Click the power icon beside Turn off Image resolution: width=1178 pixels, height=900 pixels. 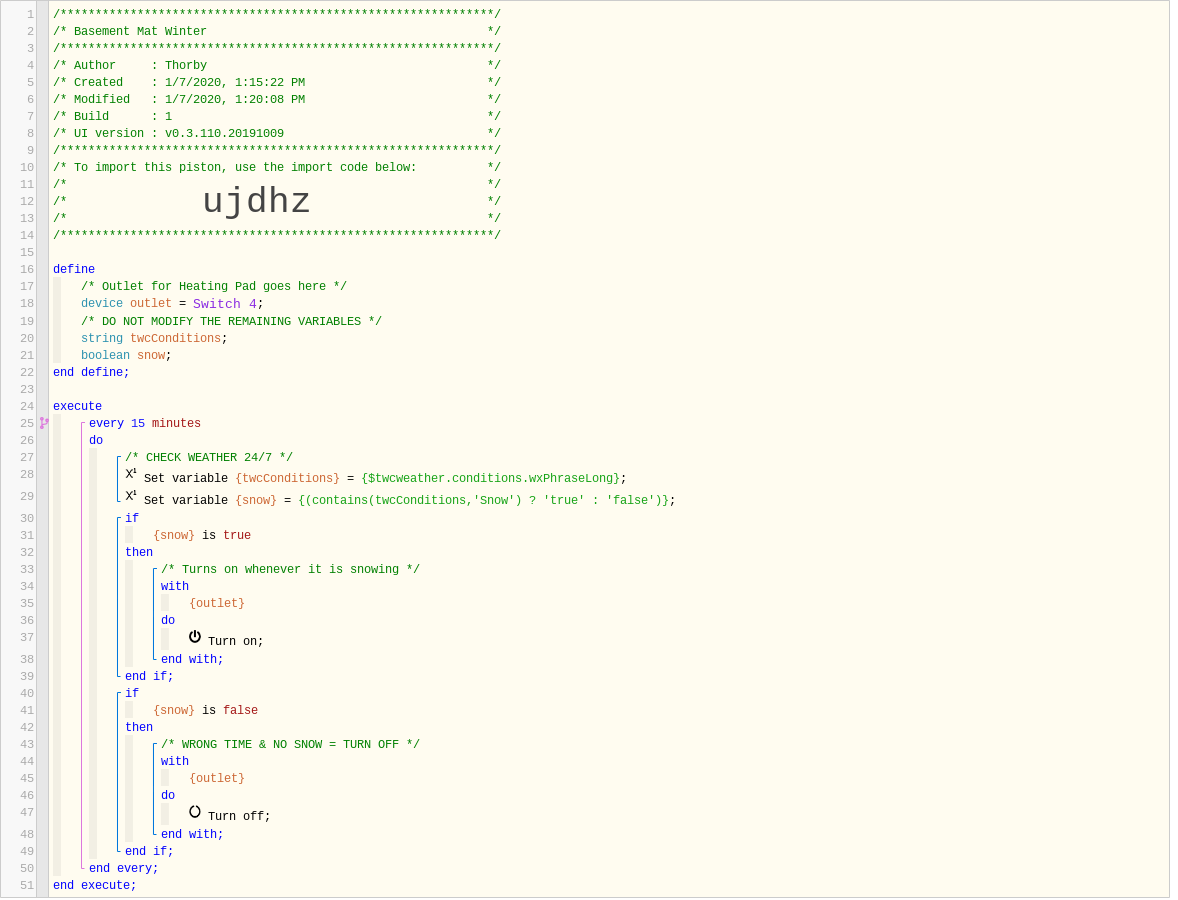[x=195, y=812]
